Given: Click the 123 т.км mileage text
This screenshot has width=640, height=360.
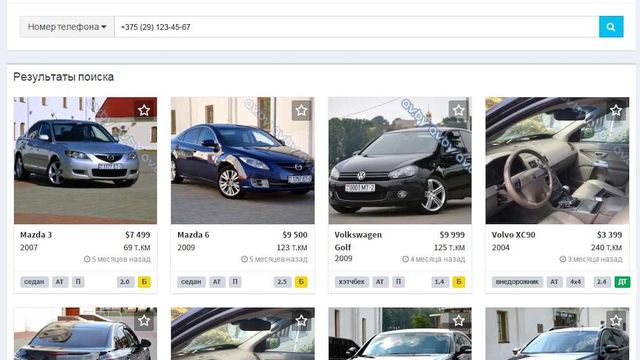Looking at the screenshot, I should tap(292, 247).
